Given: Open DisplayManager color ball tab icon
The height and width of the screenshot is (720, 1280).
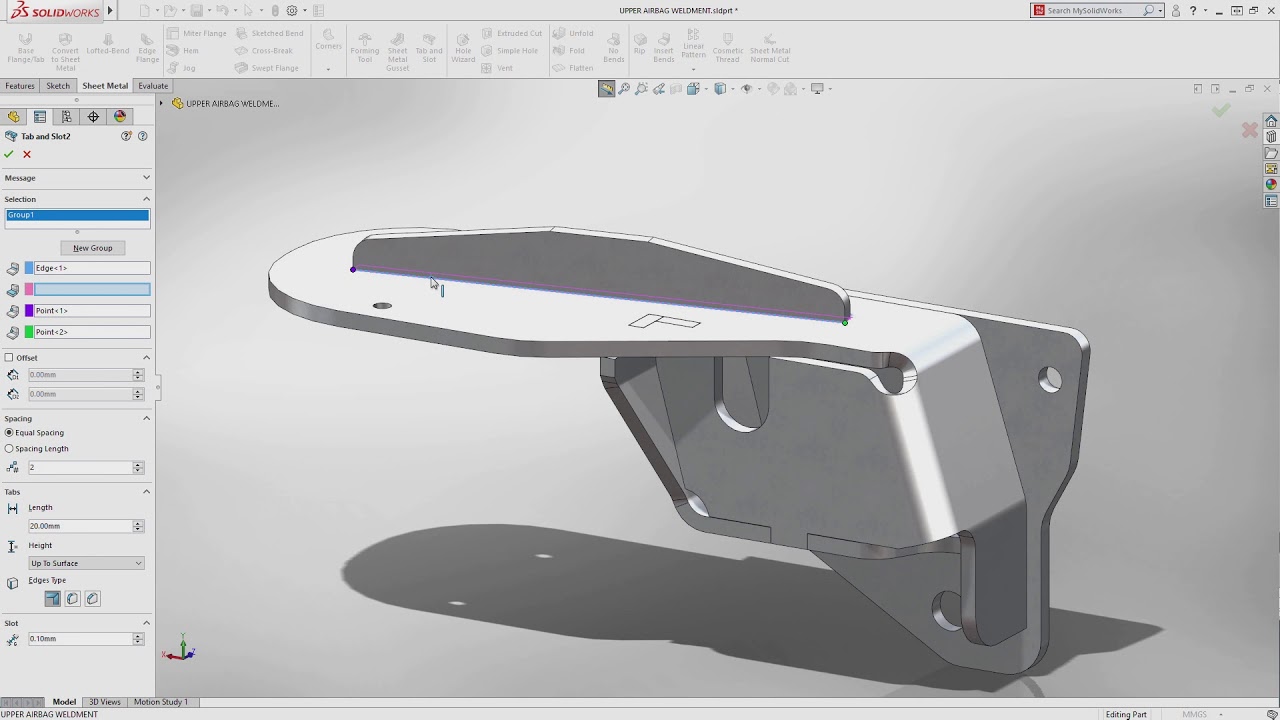Looking at the screenshot, I should [120, 117].
